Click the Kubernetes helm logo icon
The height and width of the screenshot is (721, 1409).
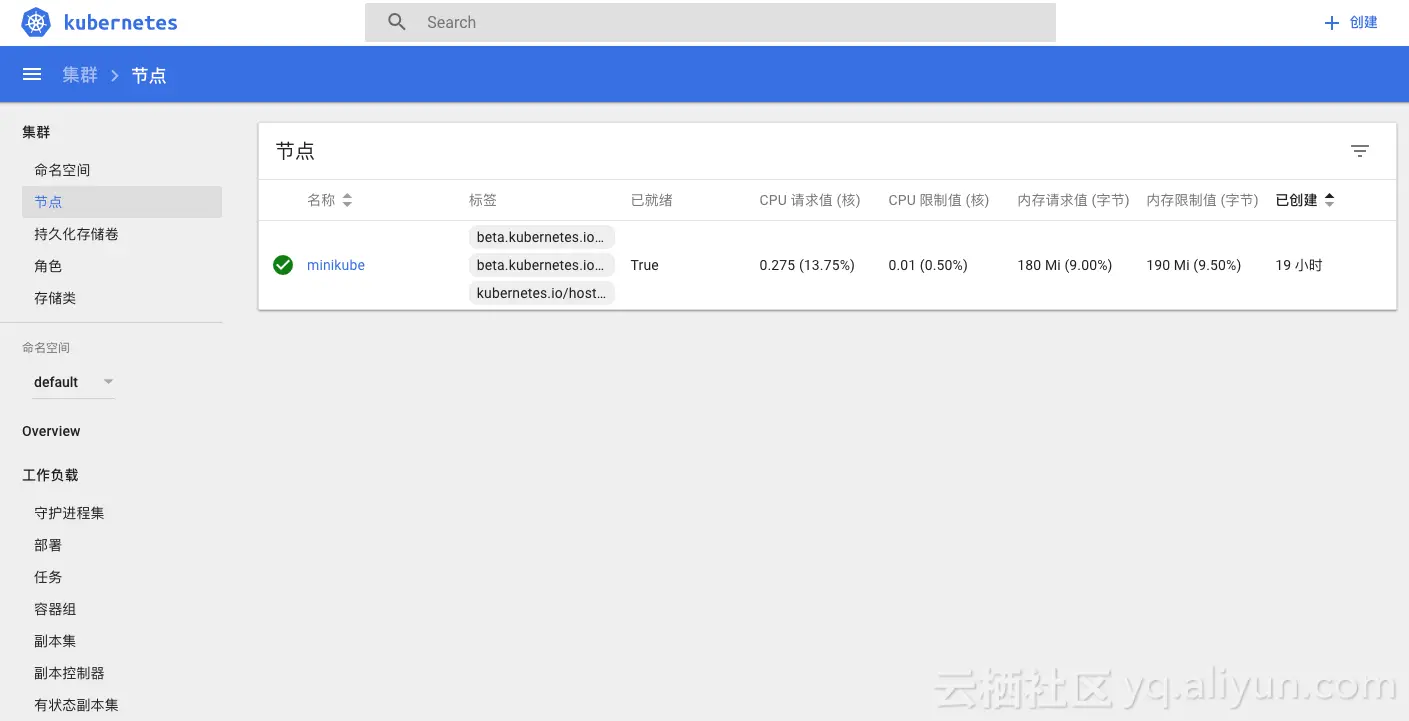(36, 22)
